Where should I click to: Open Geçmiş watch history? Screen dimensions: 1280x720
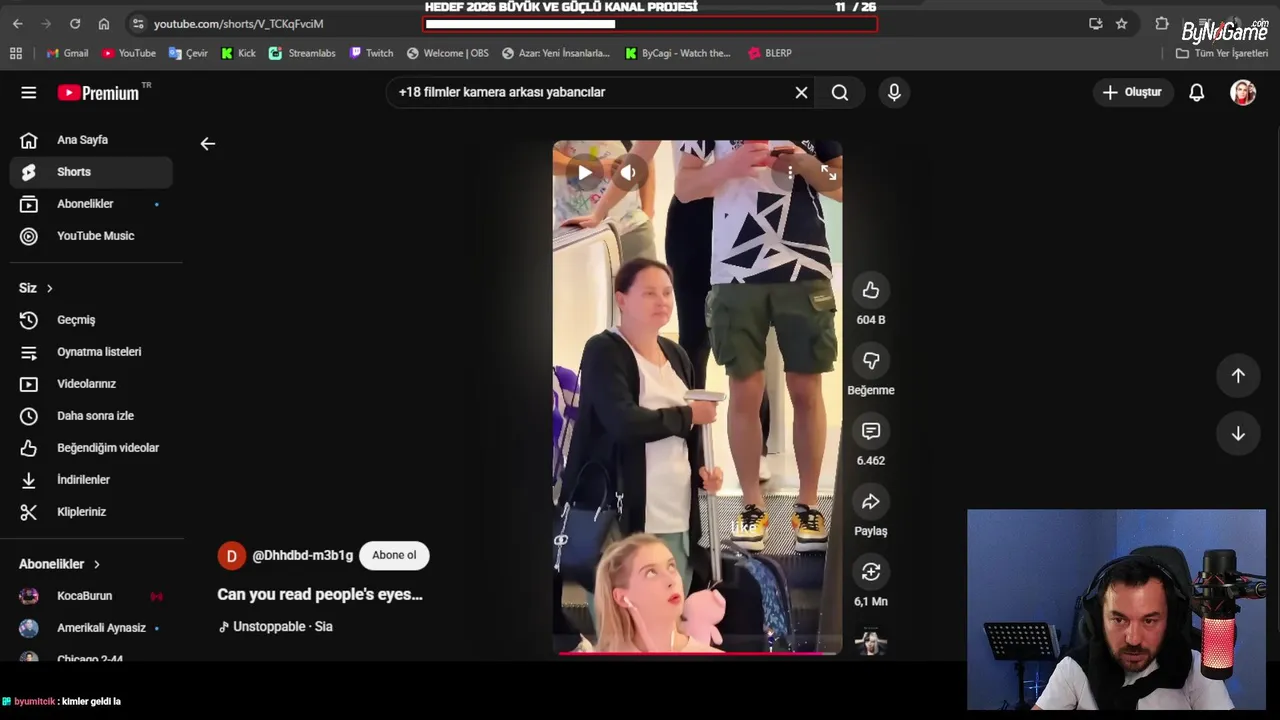click(x=91, y=320)
